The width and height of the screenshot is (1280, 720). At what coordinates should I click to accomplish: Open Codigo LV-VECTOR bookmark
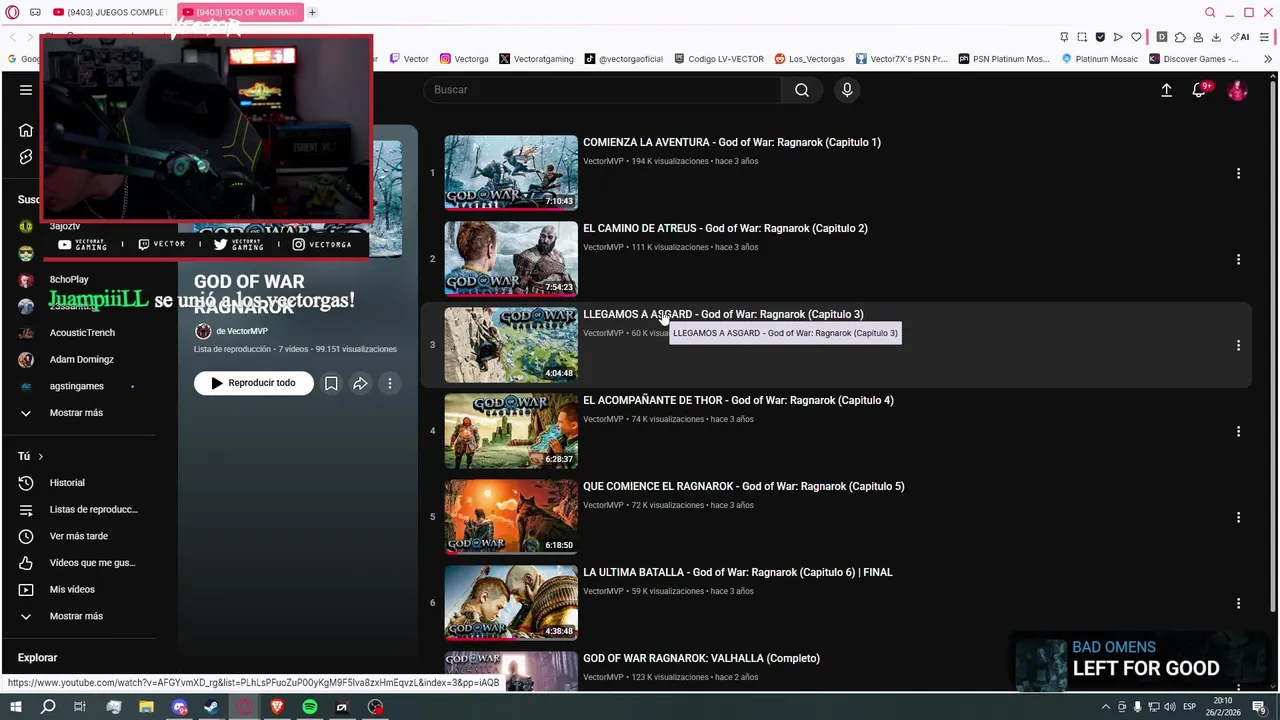719,59
